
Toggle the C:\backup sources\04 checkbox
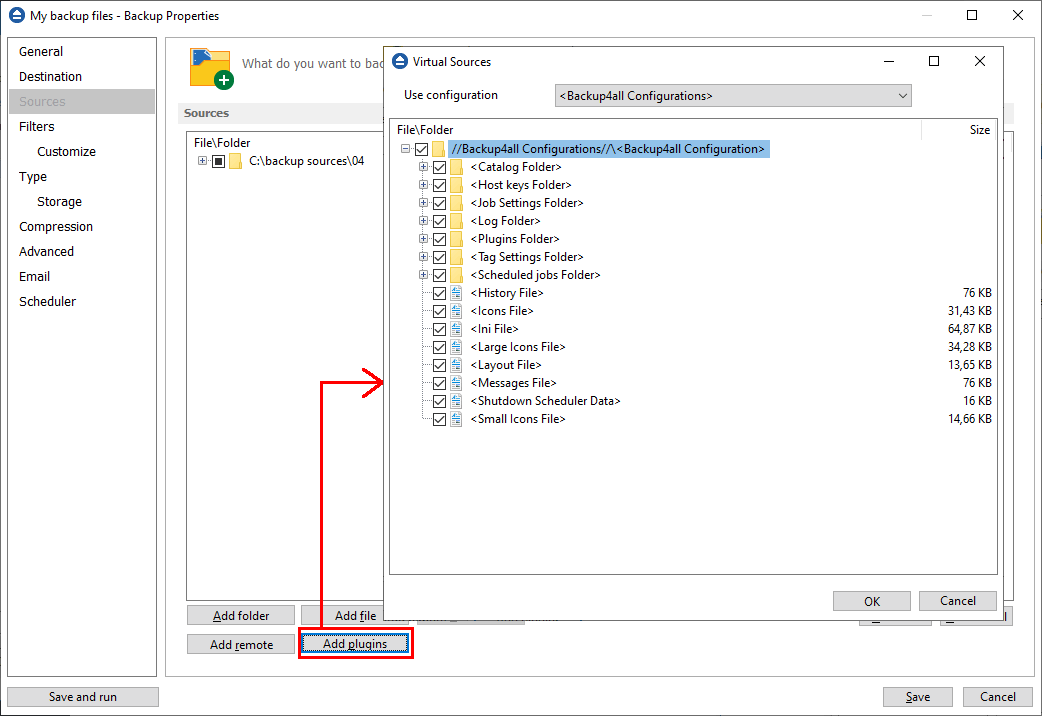pos(219,161)
